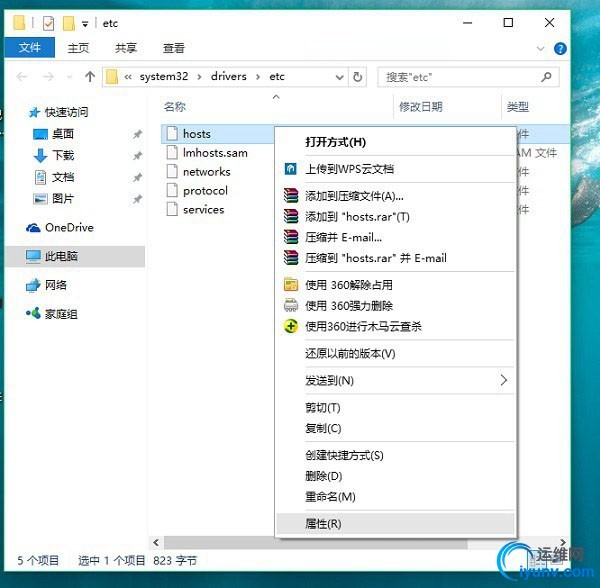Choose 删除(D) from context menu

[x=395, y=476]
